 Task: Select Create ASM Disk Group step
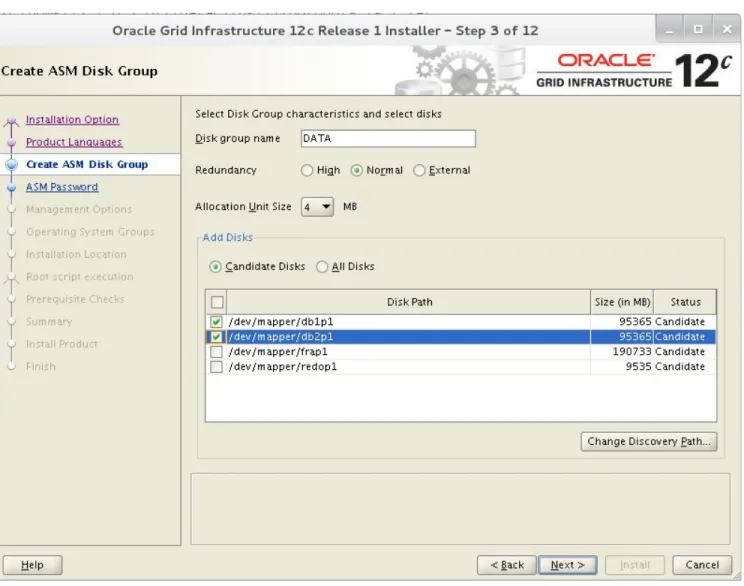87,164
